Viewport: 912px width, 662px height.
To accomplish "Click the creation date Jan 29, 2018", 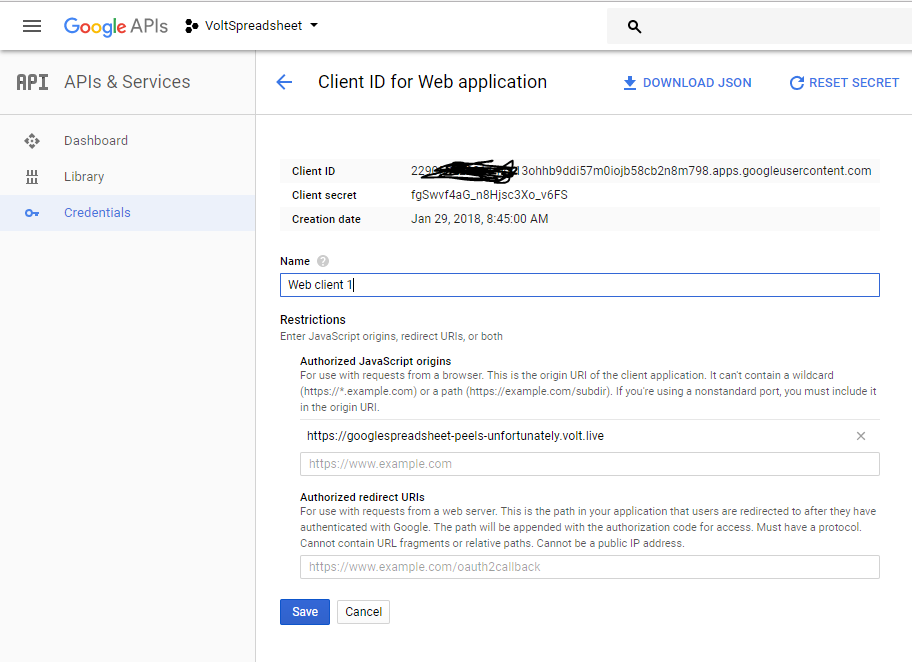I will [480, 219].
